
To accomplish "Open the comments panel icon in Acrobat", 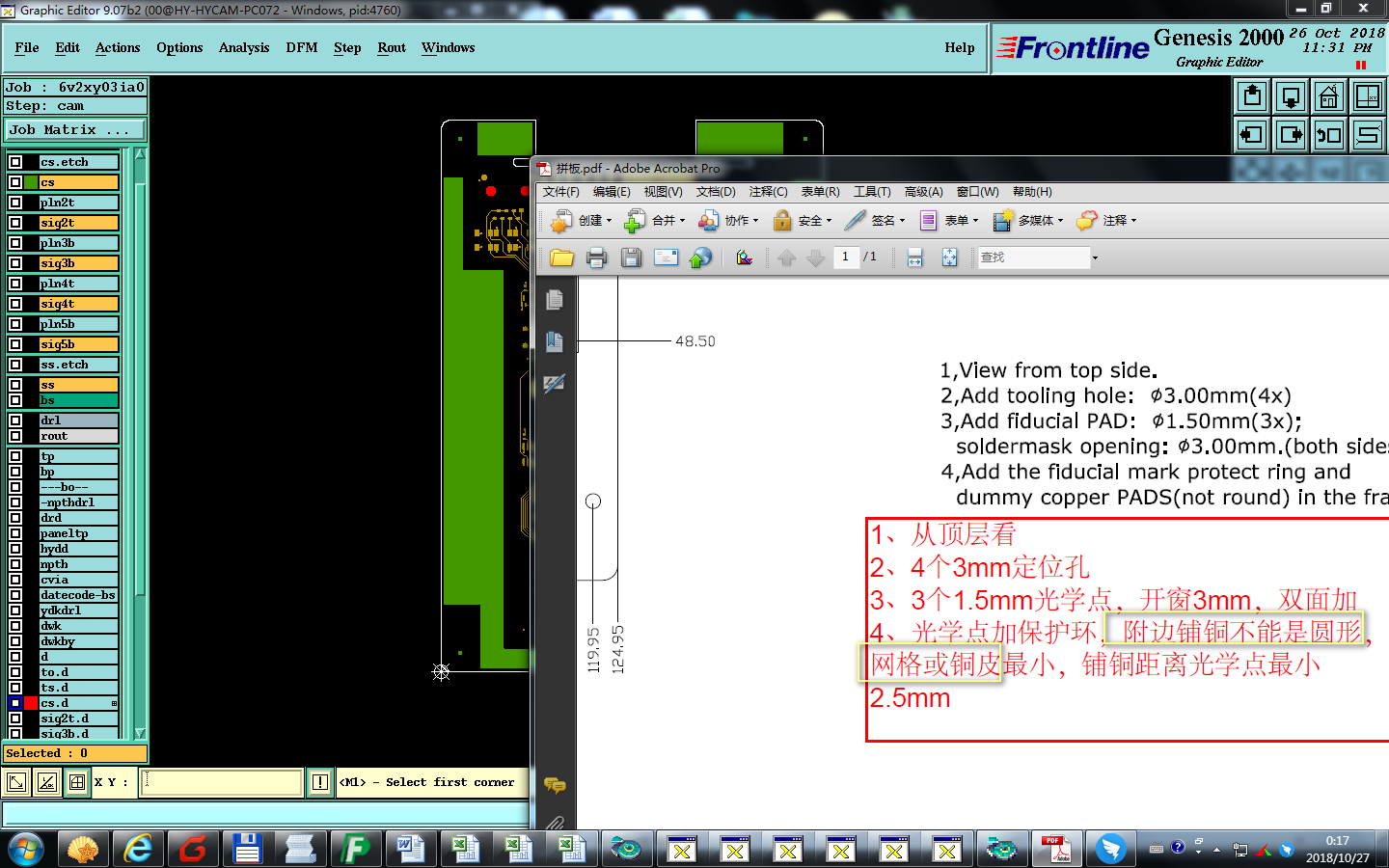I will coord(555,785).
